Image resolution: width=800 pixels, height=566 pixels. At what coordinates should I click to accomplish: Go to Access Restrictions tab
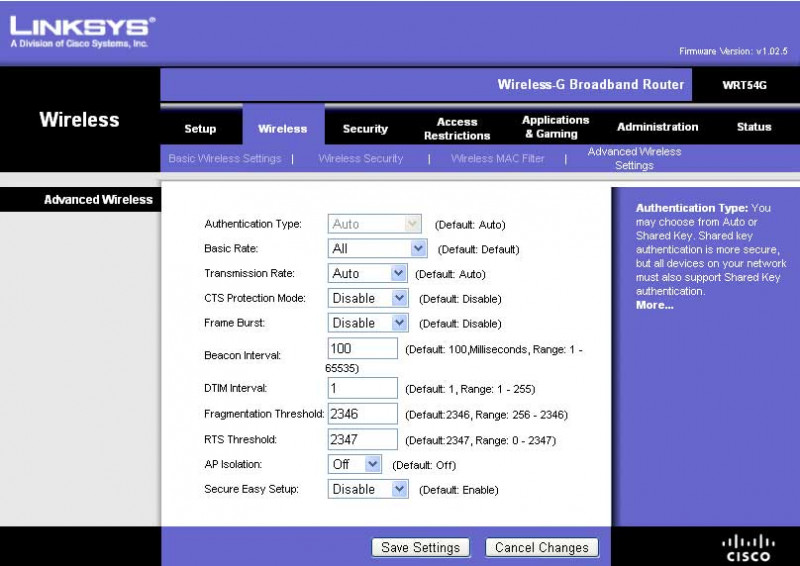[457, 128]
